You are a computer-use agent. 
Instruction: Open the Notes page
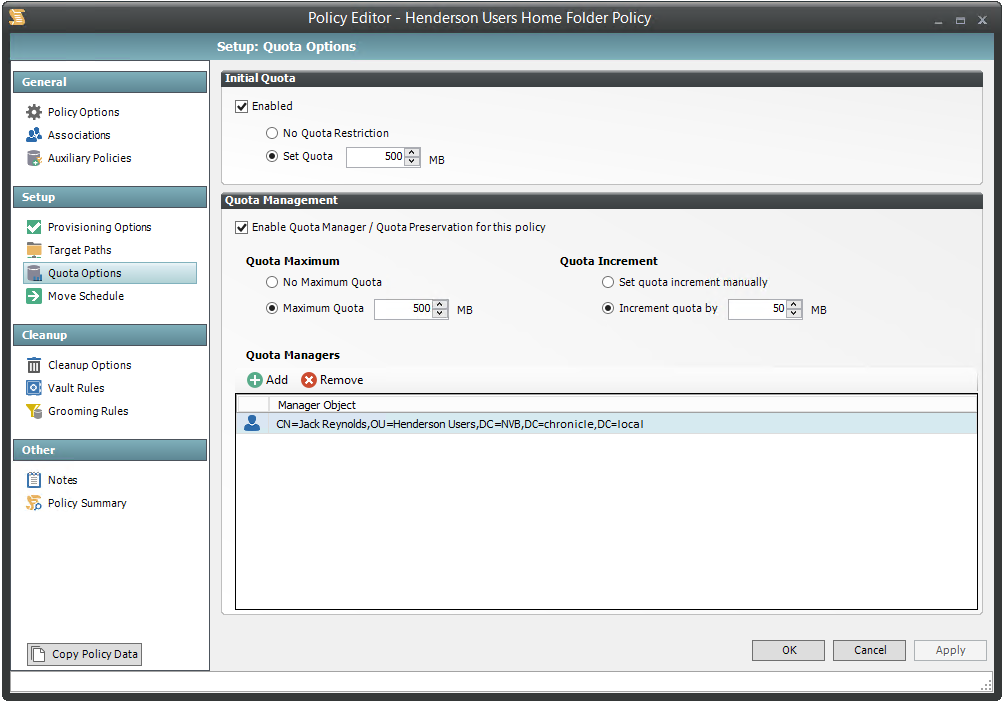[62, 480]
